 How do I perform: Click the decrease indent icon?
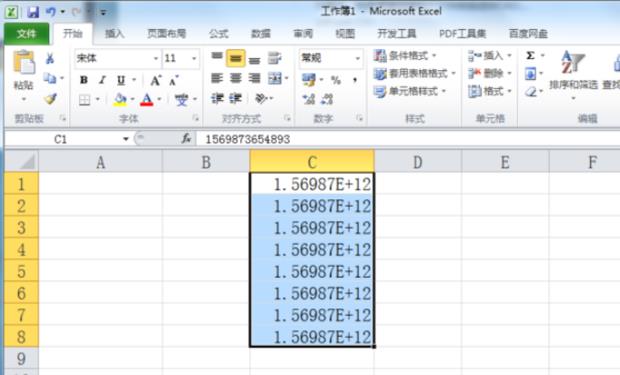tap(217, 98)
